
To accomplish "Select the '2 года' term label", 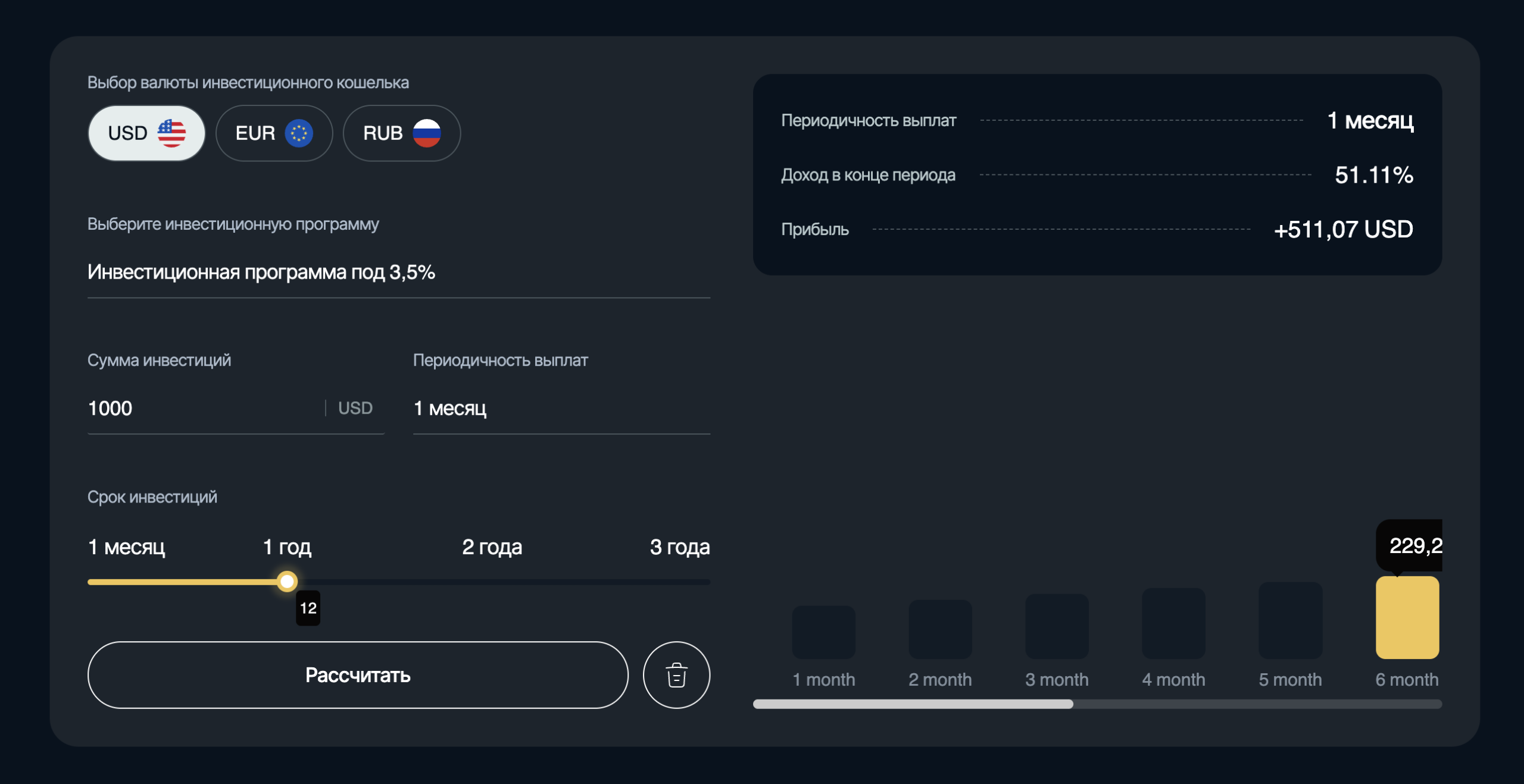I will [x=492, y=546].
